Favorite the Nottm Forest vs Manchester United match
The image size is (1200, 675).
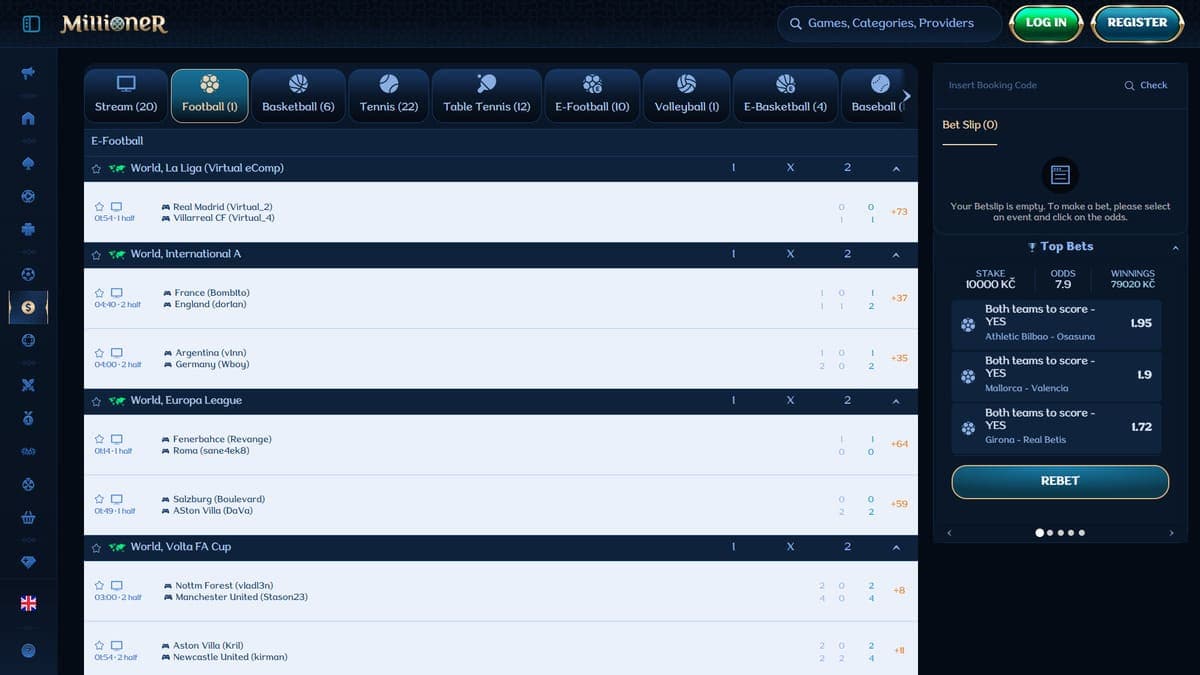(x=99, y=585)
